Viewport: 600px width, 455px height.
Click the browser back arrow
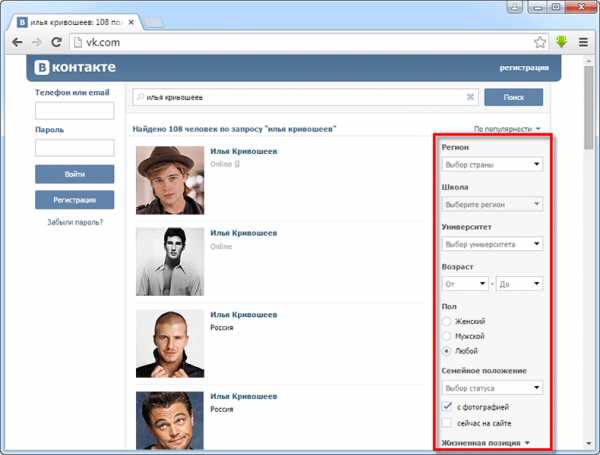coord(17,42)
